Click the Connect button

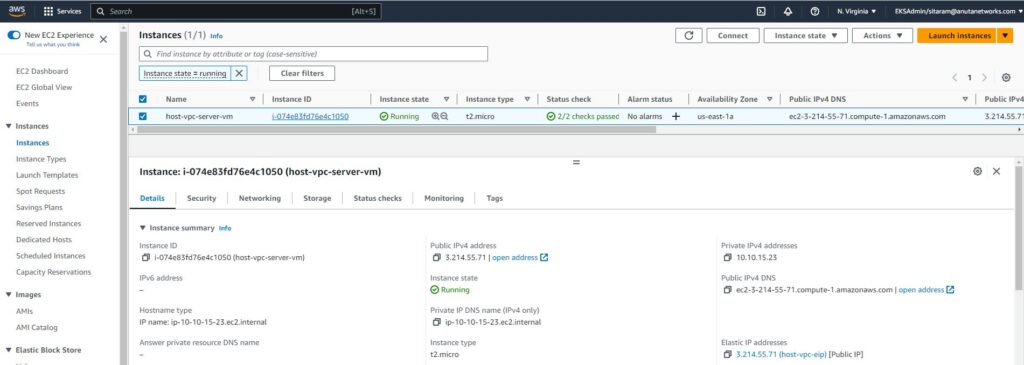pyautogui.click(x=733, y=36)
